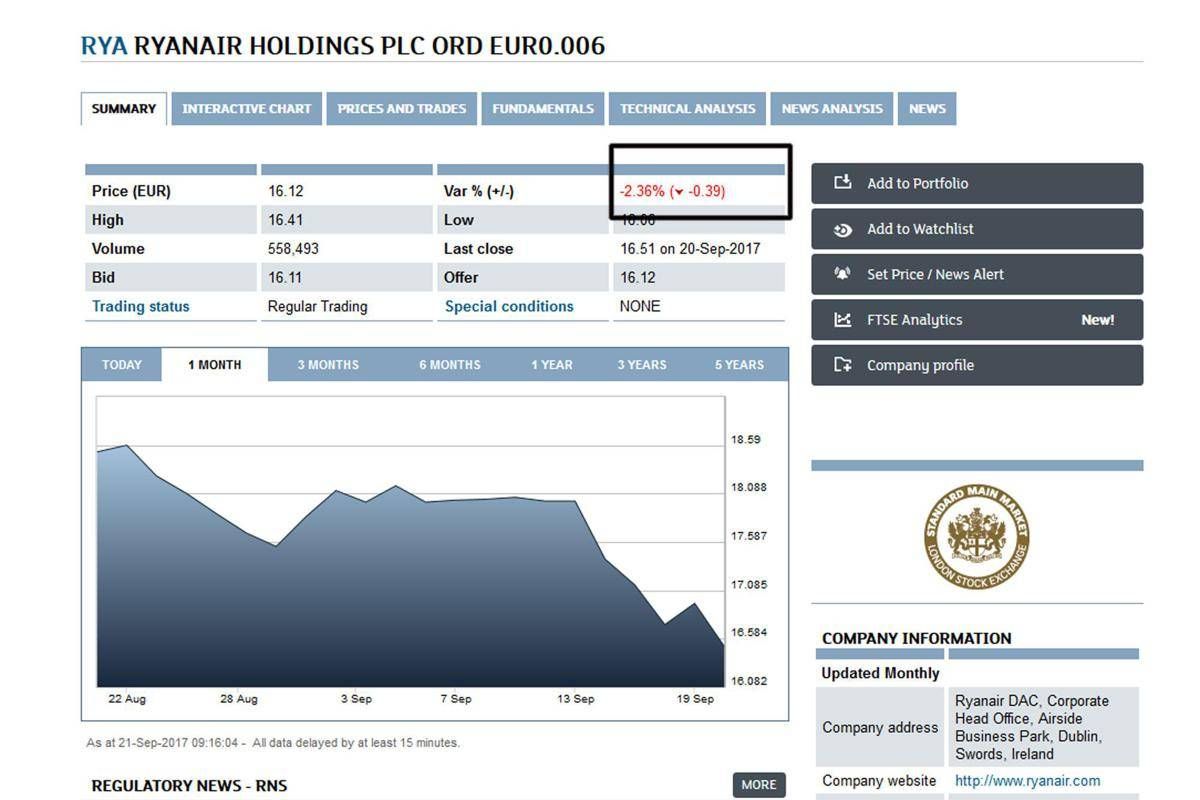Click the Updated Monthly label
1200x800 pixels.
(881, 673)
